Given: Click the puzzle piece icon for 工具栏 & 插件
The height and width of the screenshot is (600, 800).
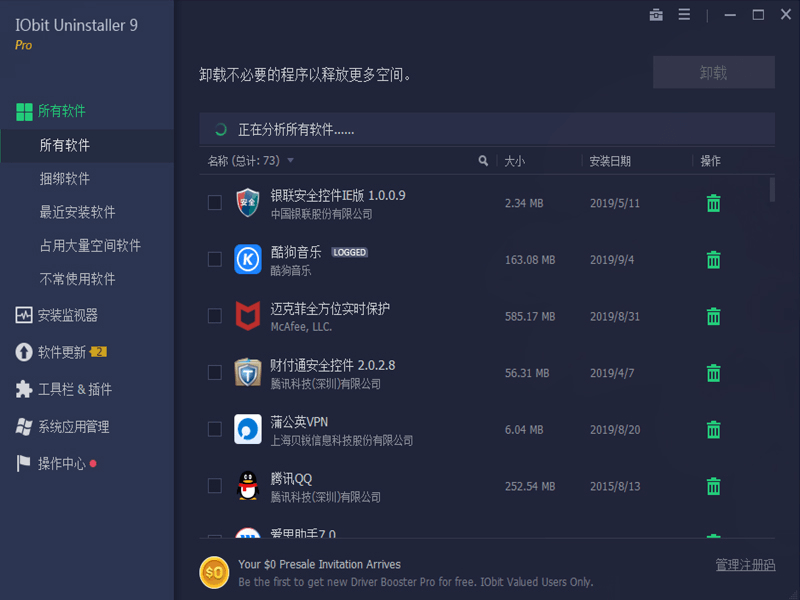Looking at the screenshot, I should point(23,389).
